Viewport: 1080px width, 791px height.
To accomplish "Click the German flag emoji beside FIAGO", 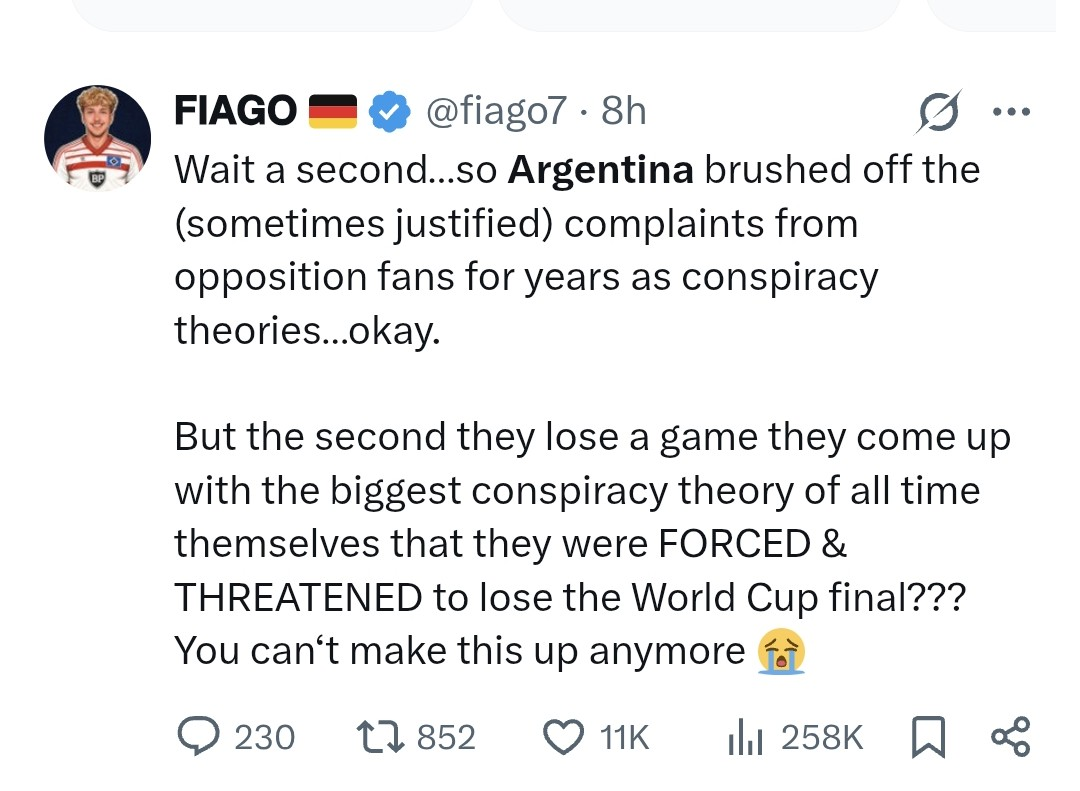I will tap(333, 112).
